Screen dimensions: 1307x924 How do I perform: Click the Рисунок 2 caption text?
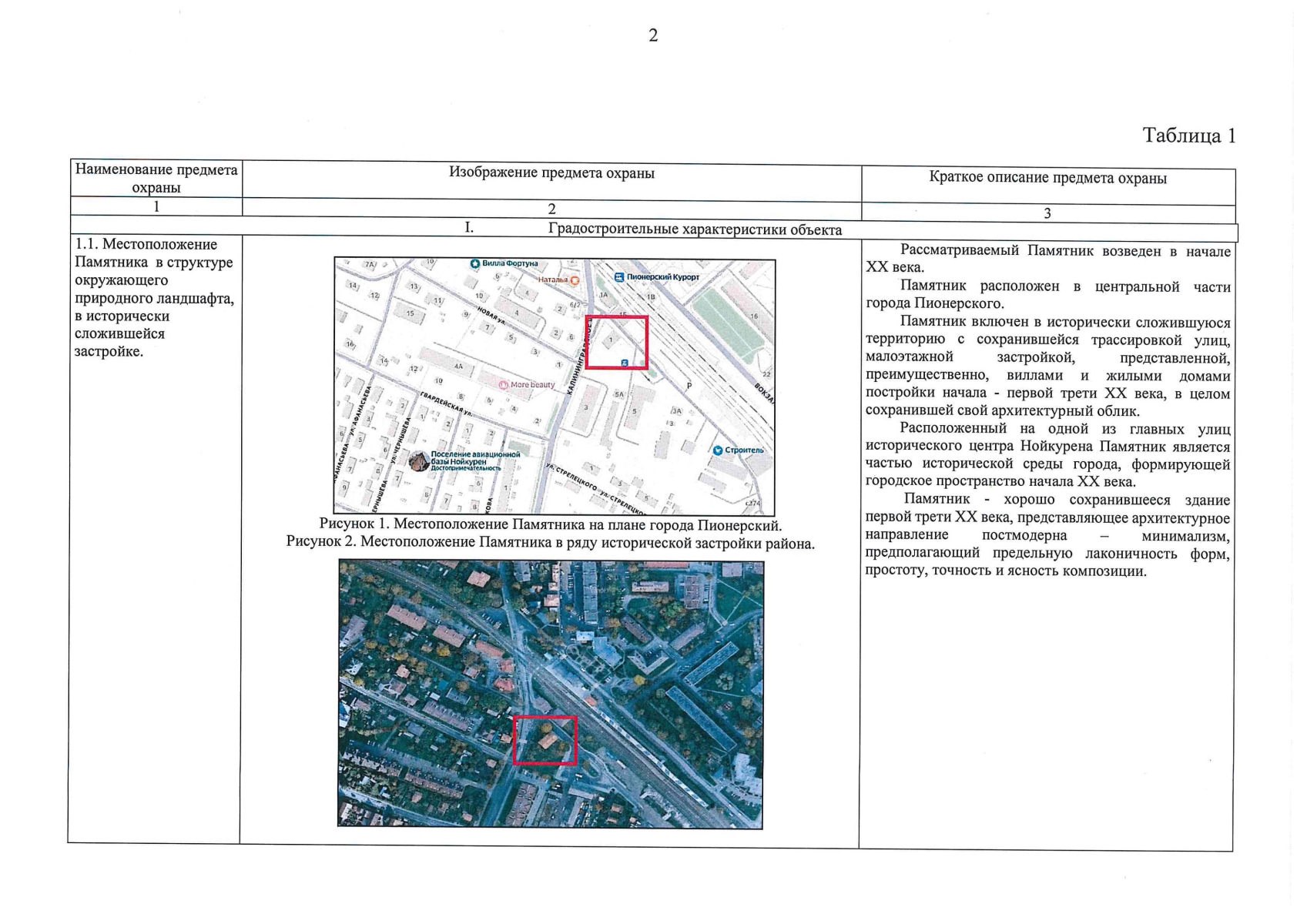[550, 543]
